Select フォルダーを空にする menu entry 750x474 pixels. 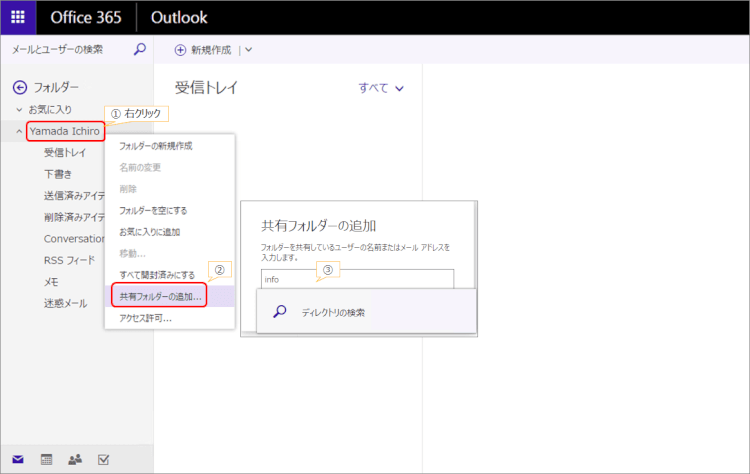point(153,210)
